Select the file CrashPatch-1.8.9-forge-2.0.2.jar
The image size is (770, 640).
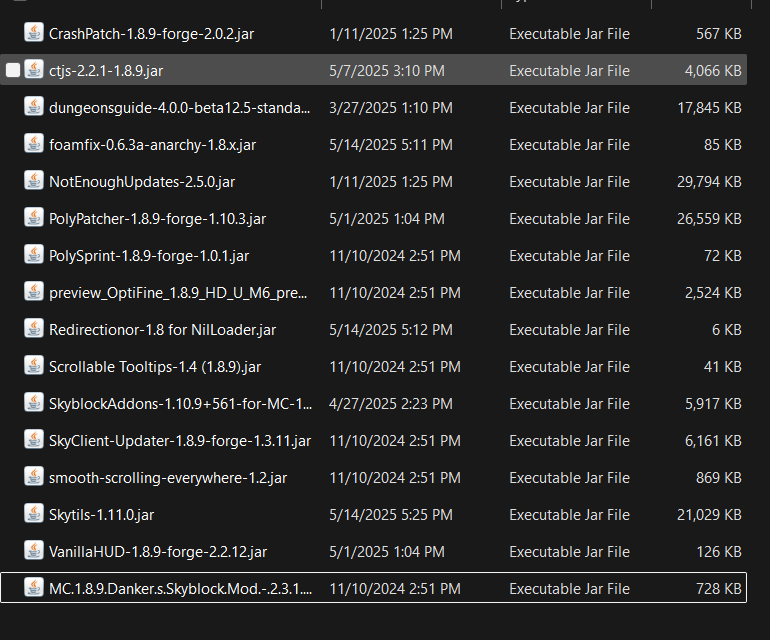point(151,34)
